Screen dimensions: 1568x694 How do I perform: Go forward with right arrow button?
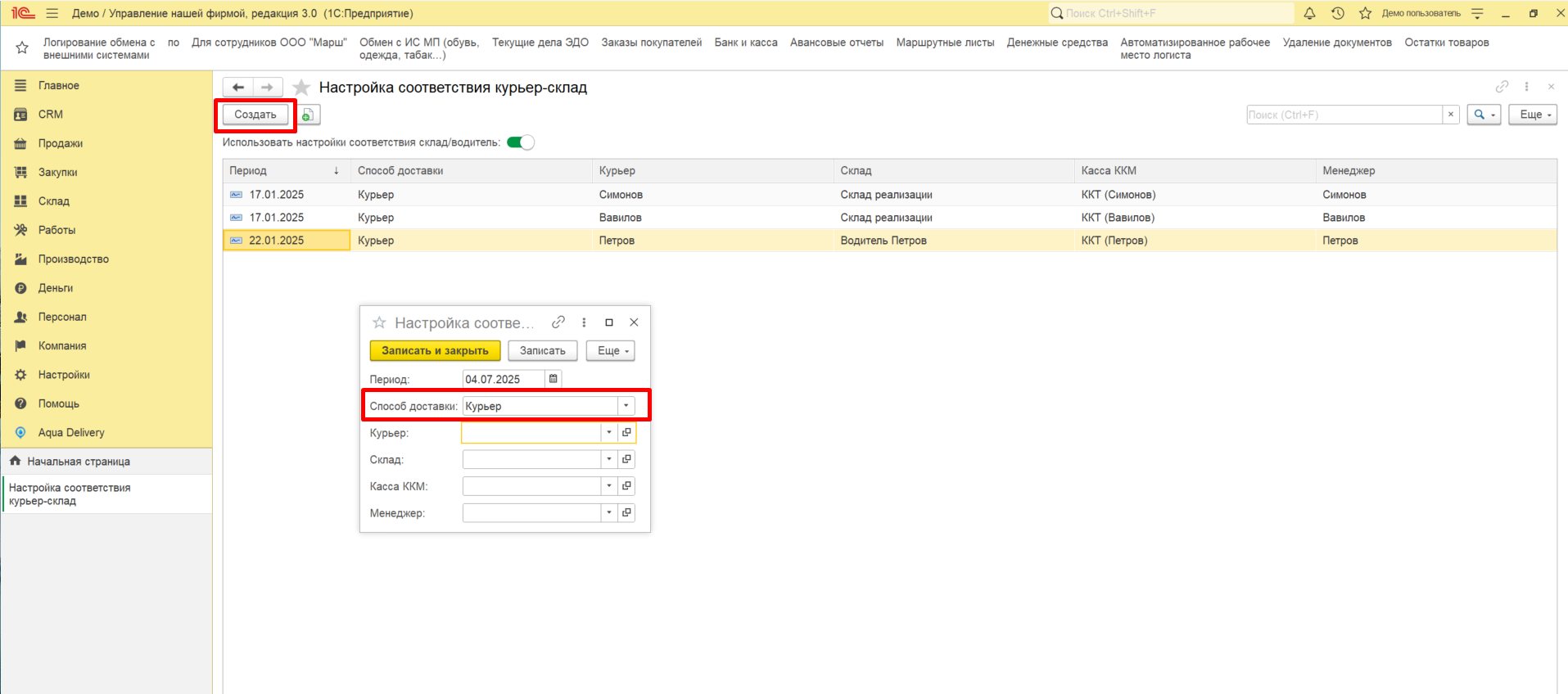pos(268,88)
